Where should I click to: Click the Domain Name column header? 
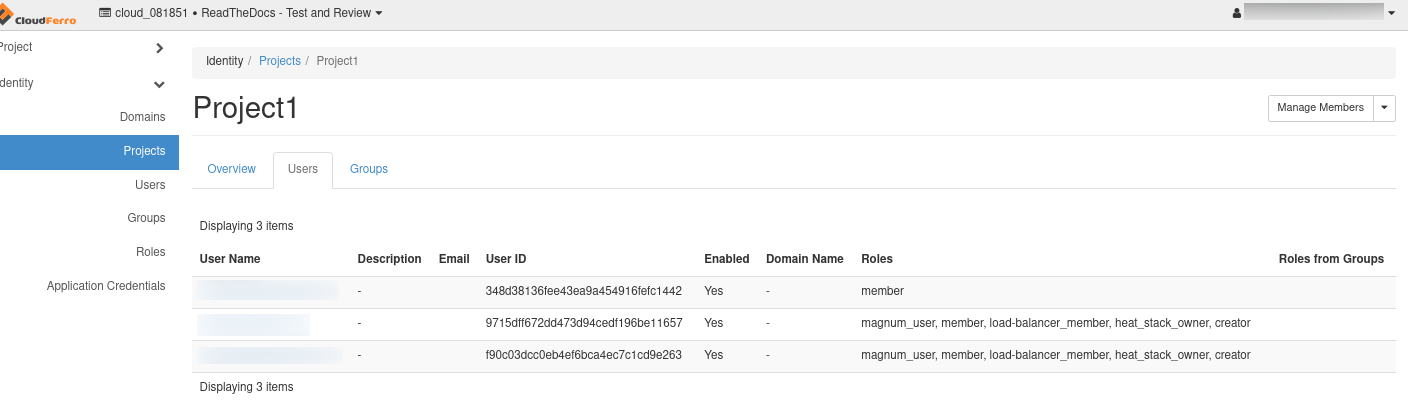click(x=805, y=259)
